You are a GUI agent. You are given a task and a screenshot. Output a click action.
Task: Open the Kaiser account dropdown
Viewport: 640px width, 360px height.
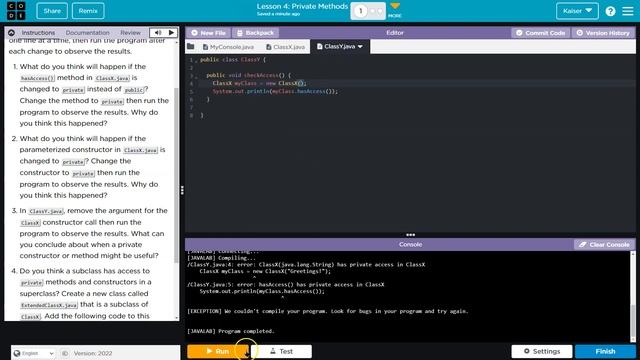click(x=577, y=11)
